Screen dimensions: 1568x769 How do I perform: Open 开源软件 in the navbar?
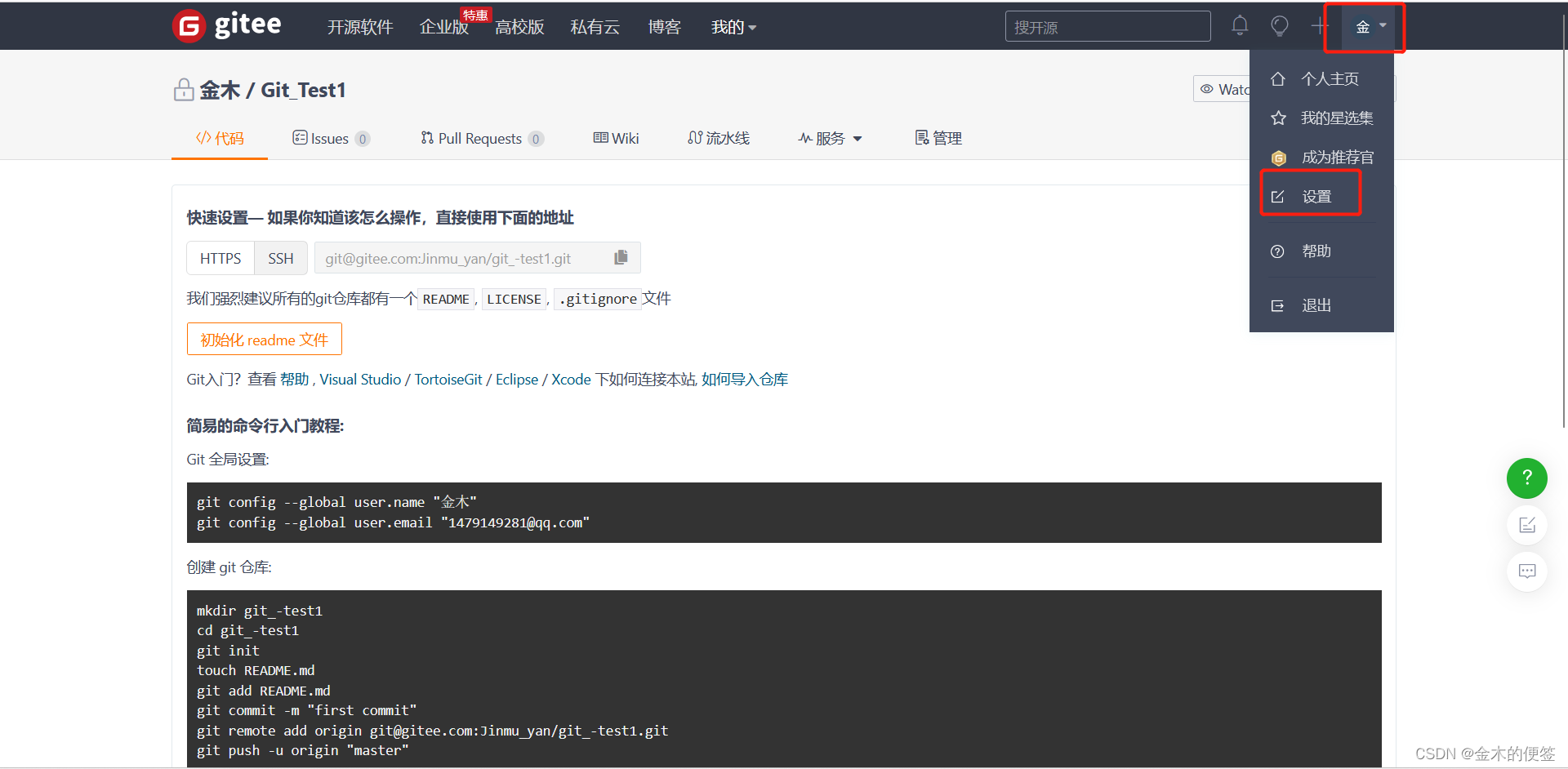tap(360, 28)
